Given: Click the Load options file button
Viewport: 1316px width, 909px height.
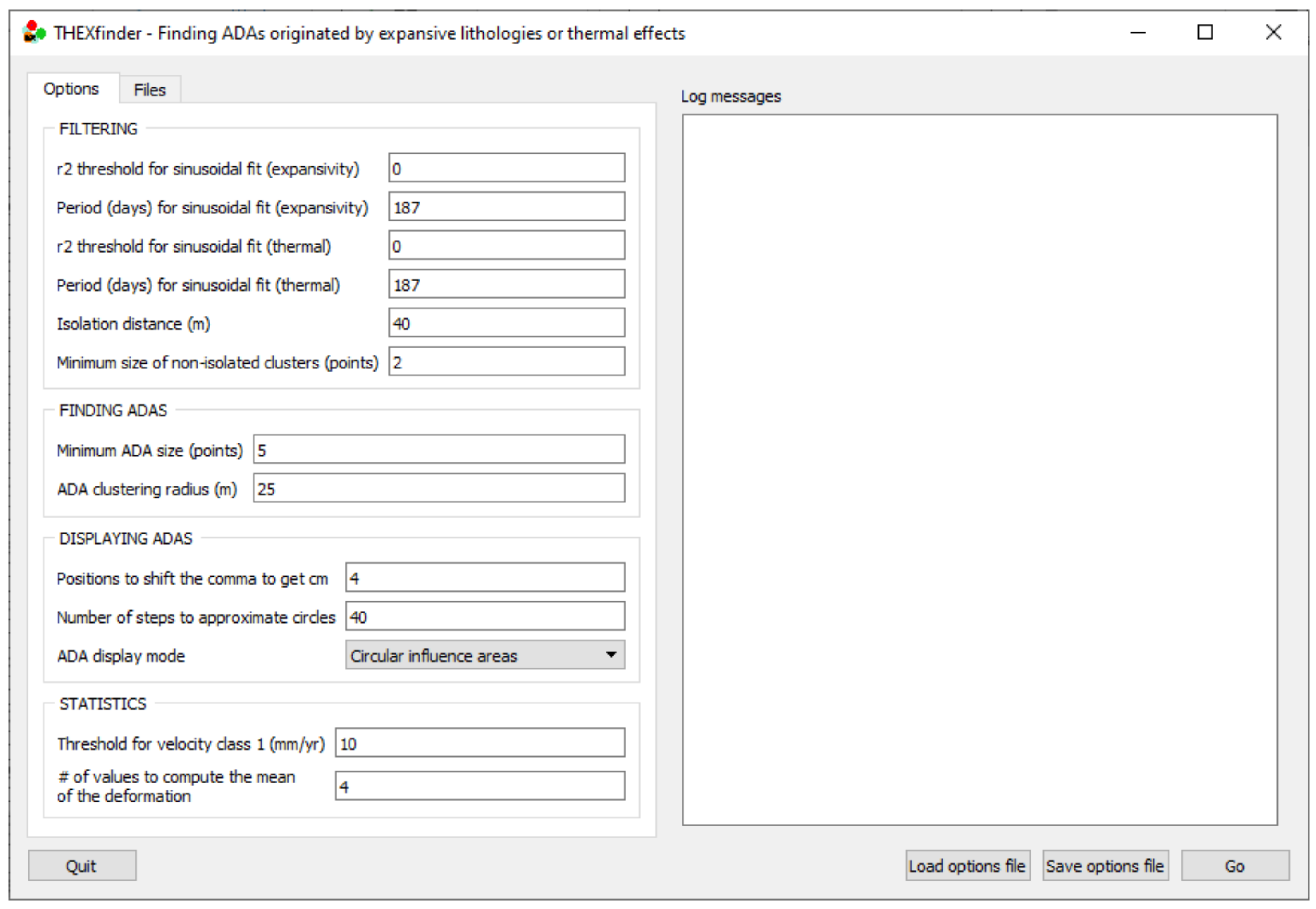Looking at the screenshot, I should (967, 866).
